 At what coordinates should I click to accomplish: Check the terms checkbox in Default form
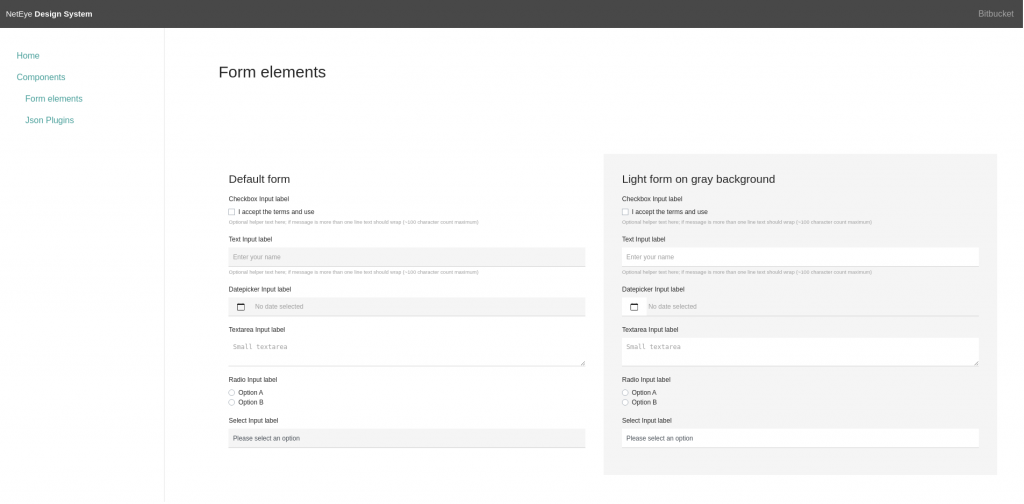232,212
